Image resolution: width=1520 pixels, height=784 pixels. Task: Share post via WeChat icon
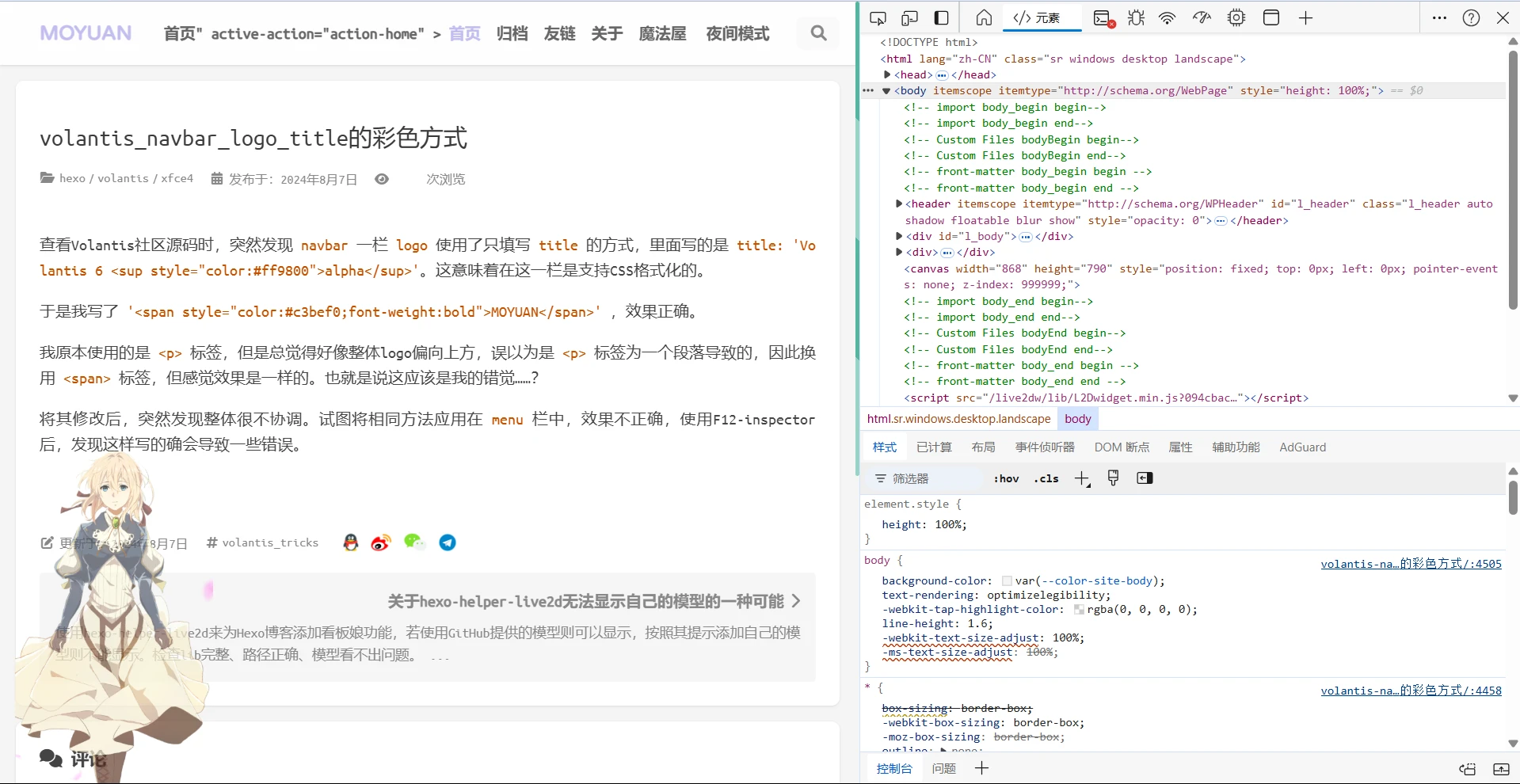(x=414, y=542)
